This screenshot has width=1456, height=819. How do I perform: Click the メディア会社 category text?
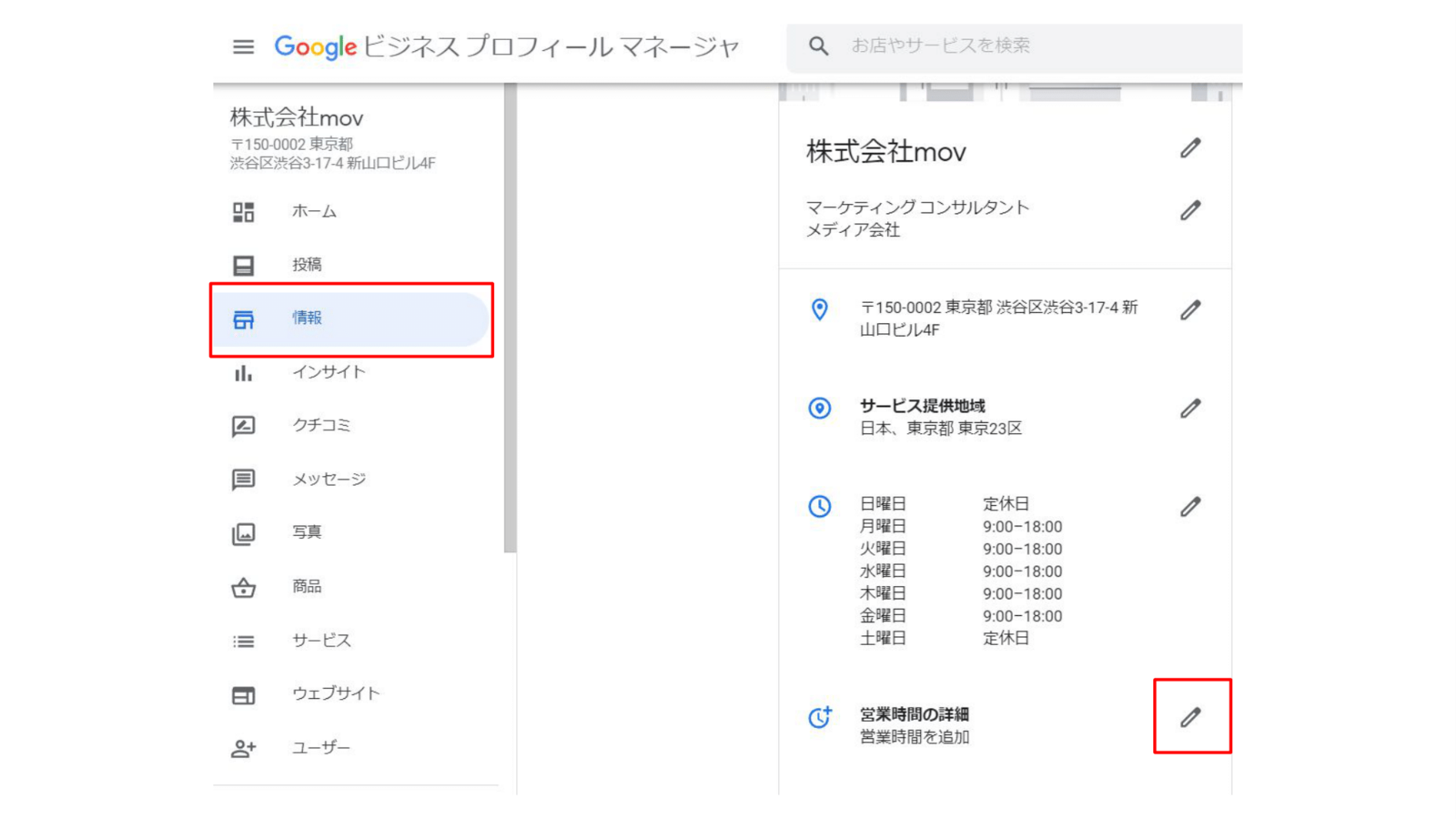click(853, 230)
